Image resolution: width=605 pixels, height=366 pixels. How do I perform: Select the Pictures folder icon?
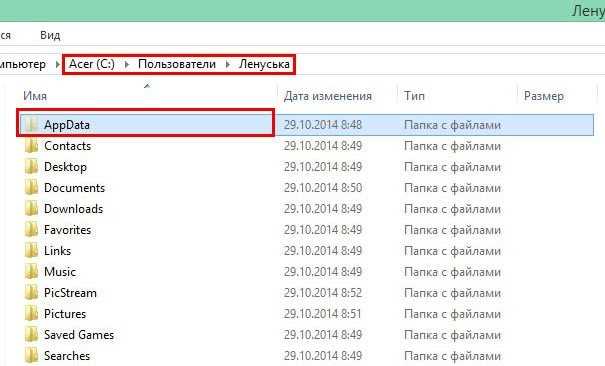pyautogui.click(x=31, y=314)
